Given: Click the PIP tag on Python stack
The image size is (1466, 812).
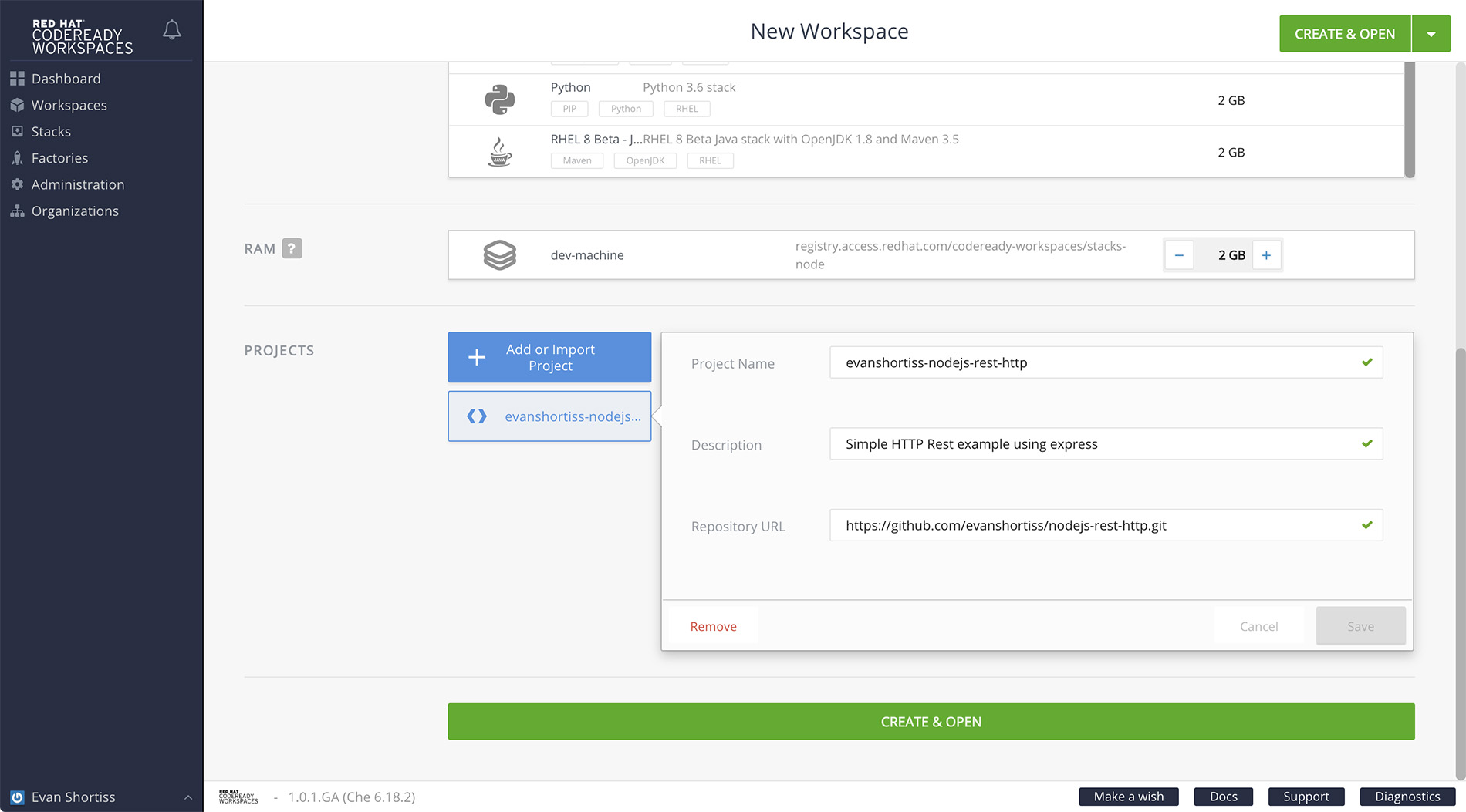Looking at the screenshot, I should click(569, 109).
